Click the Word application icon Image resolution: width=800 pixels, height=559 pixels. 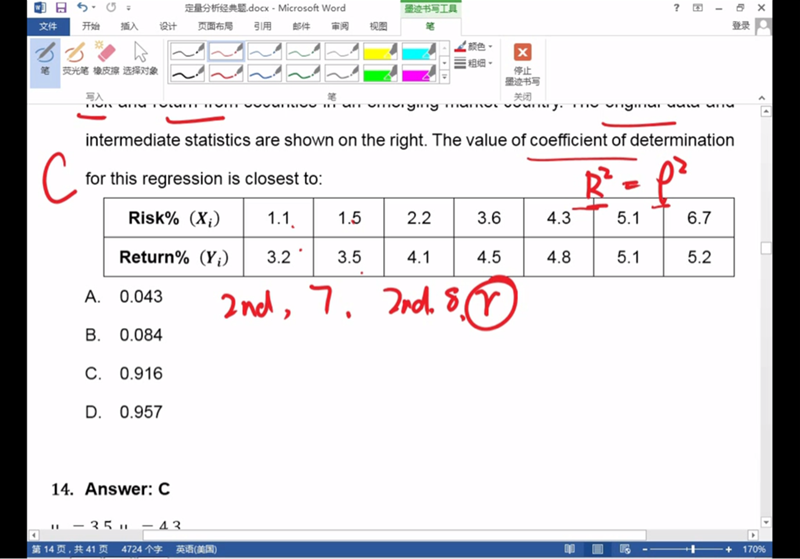(x=40, y=8)
